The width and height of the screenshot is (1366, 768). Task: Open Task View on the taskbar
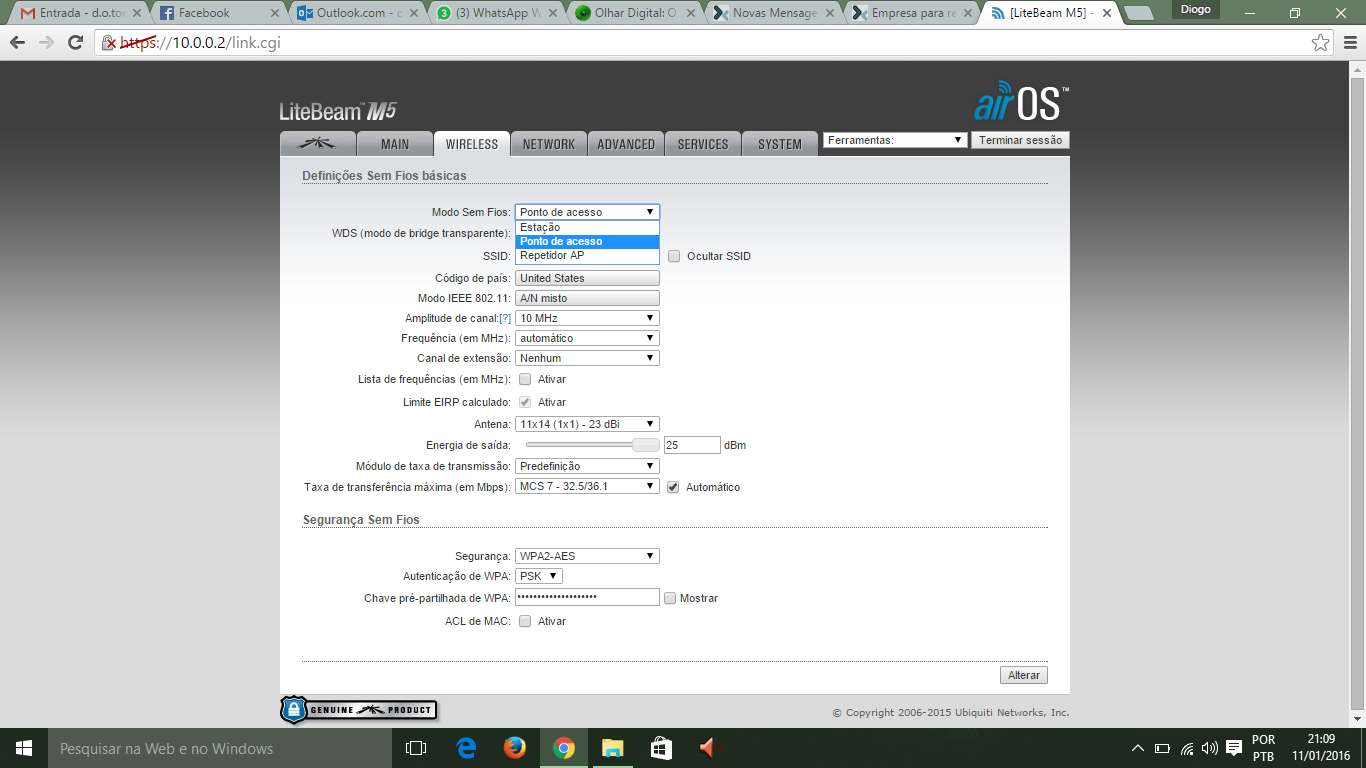[416, 748]
